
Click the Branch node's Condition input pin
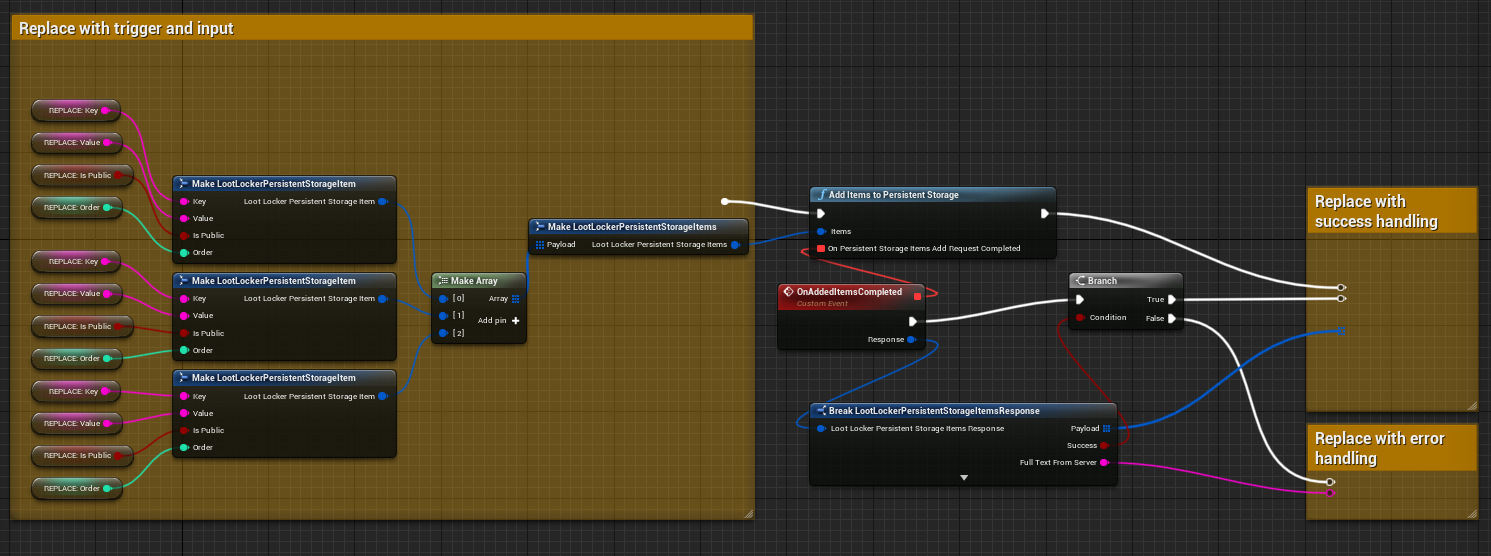[x=1080, y=318]
